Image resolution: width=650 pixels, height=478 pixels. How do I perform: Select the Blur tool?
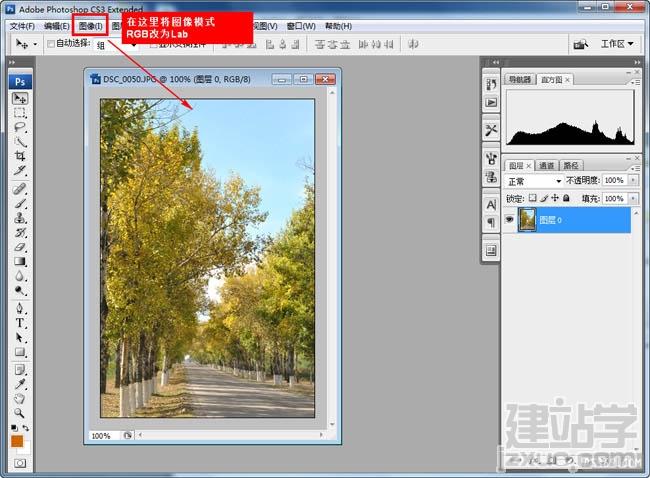click(20, 276)
